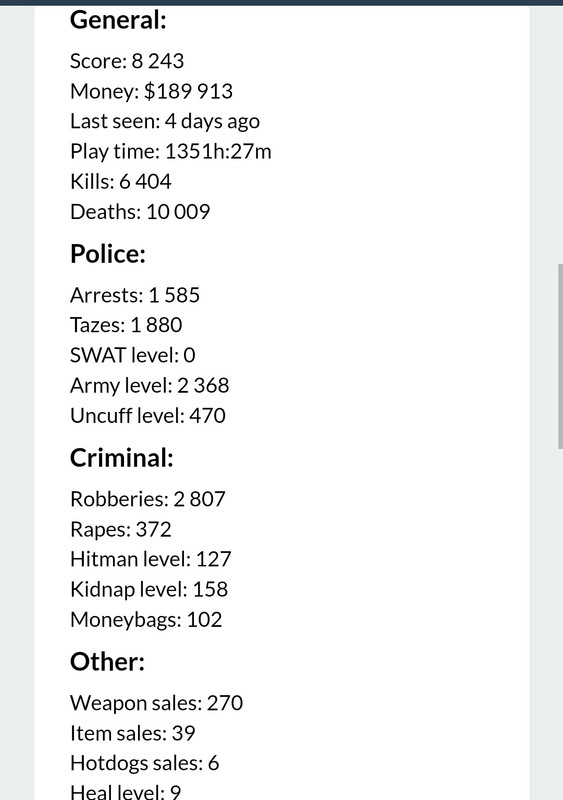Click the Criminal section heading

click(x=121, y=458)
